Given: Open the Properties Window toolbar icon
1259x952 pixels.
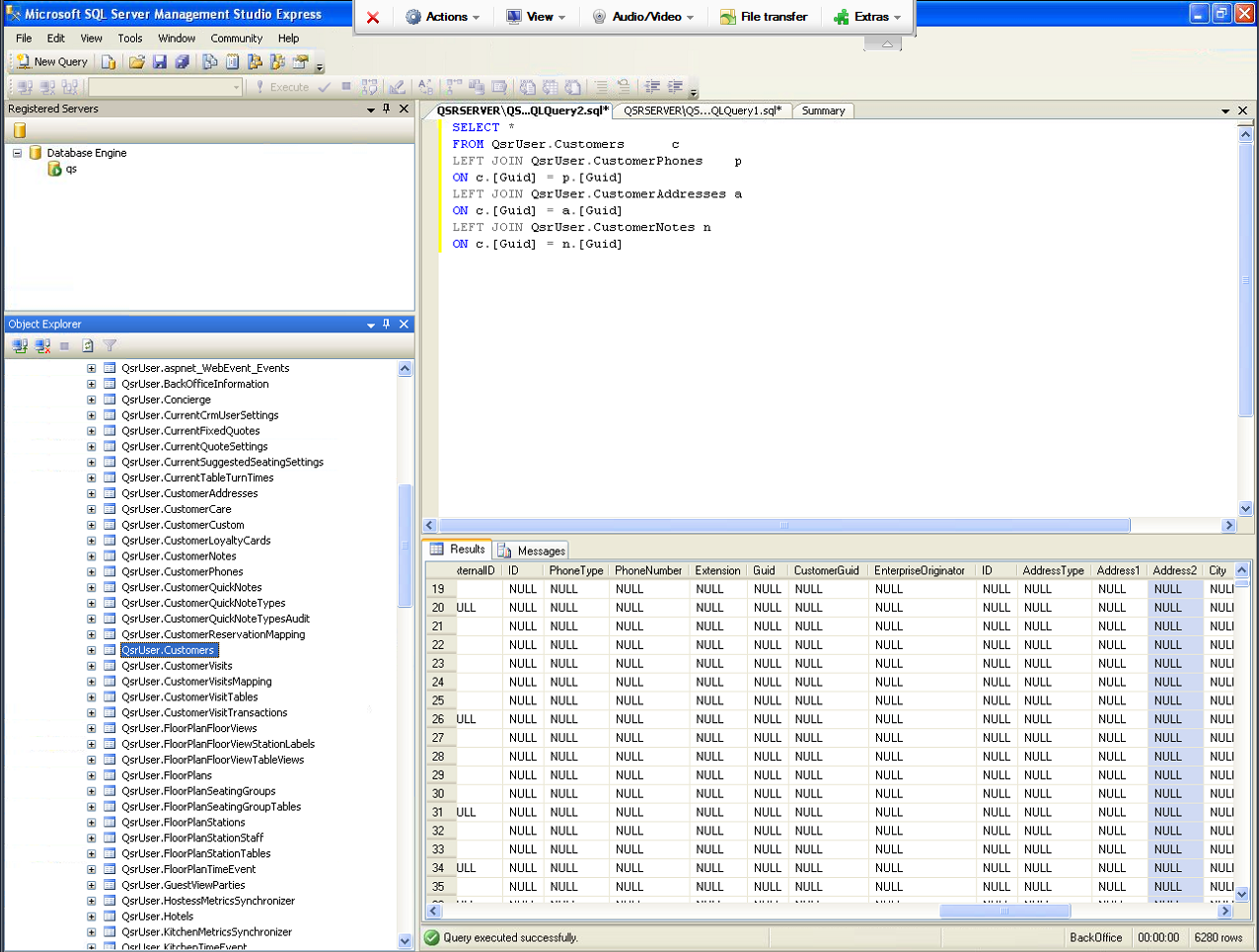Looking at the screenshot, I should pyautogui.click(x=300, y=61).
